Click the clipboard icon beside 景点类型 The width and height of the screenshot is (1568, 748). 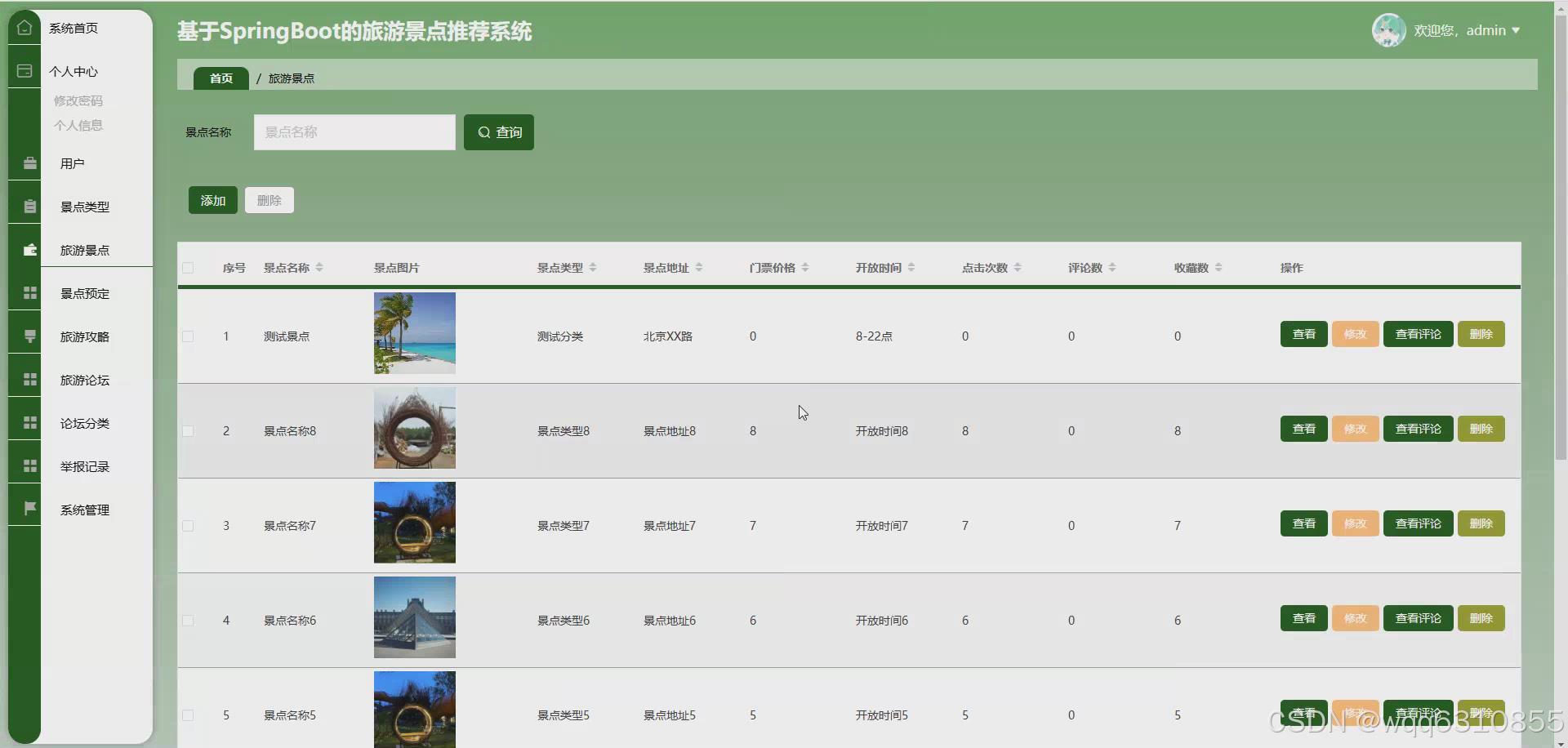pyautogui.click(x=29, y=206)
